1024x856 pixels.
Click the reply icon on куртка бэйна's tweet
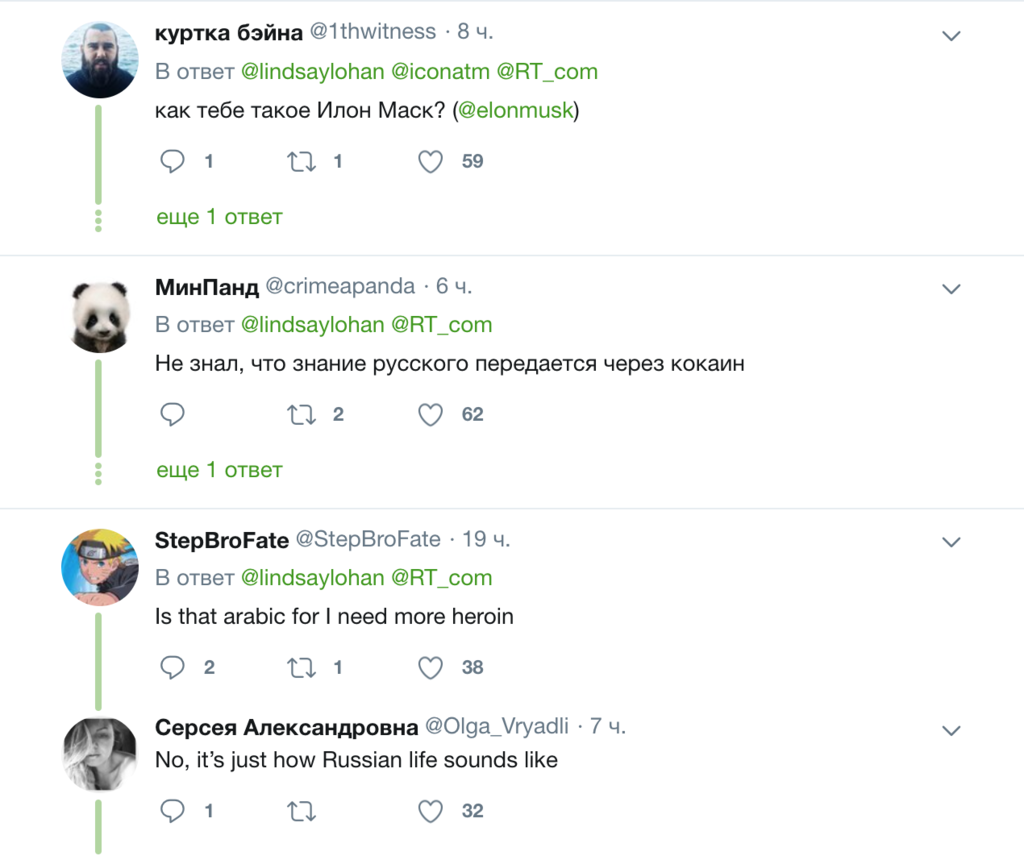pyautogui.click(x=172, y=161)
